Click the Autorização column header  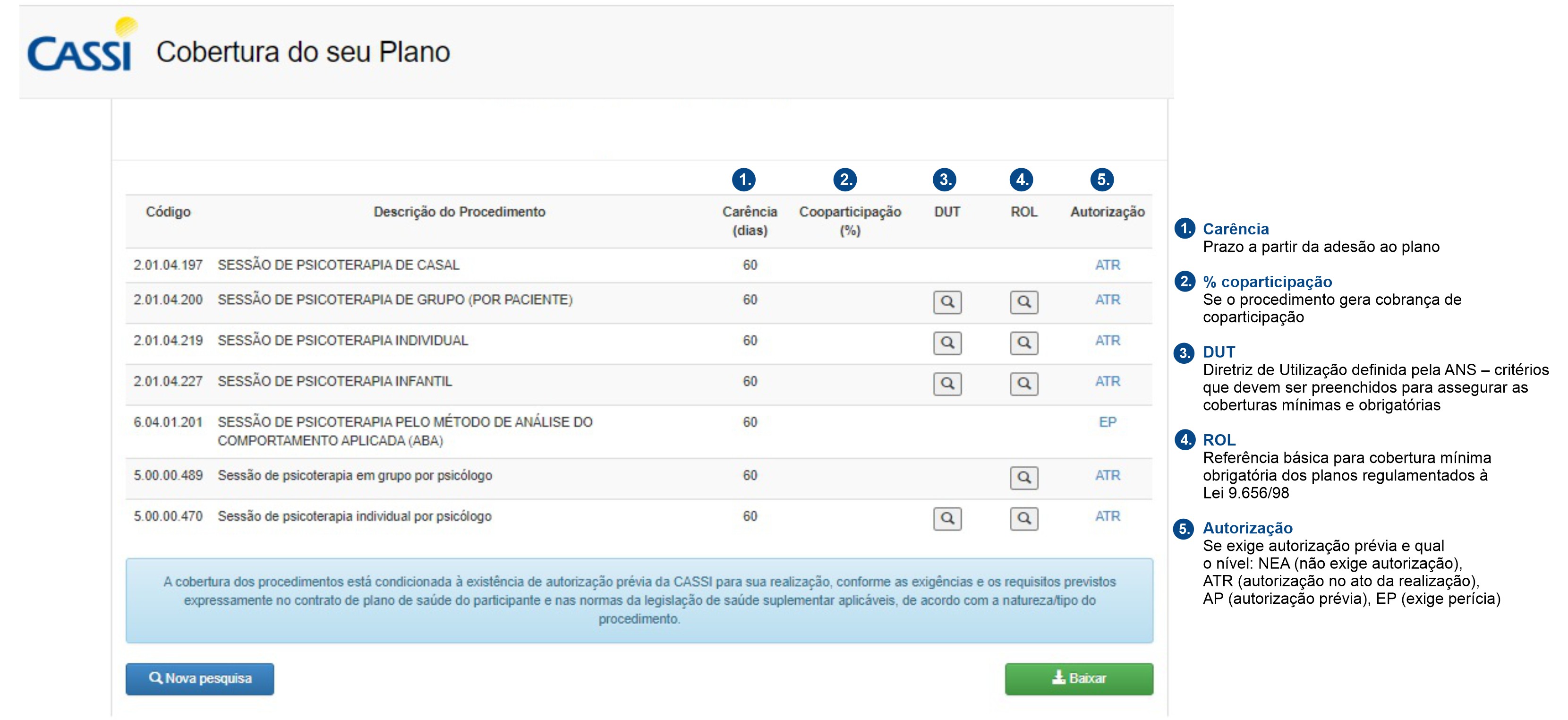click(x=1107, y=212)
